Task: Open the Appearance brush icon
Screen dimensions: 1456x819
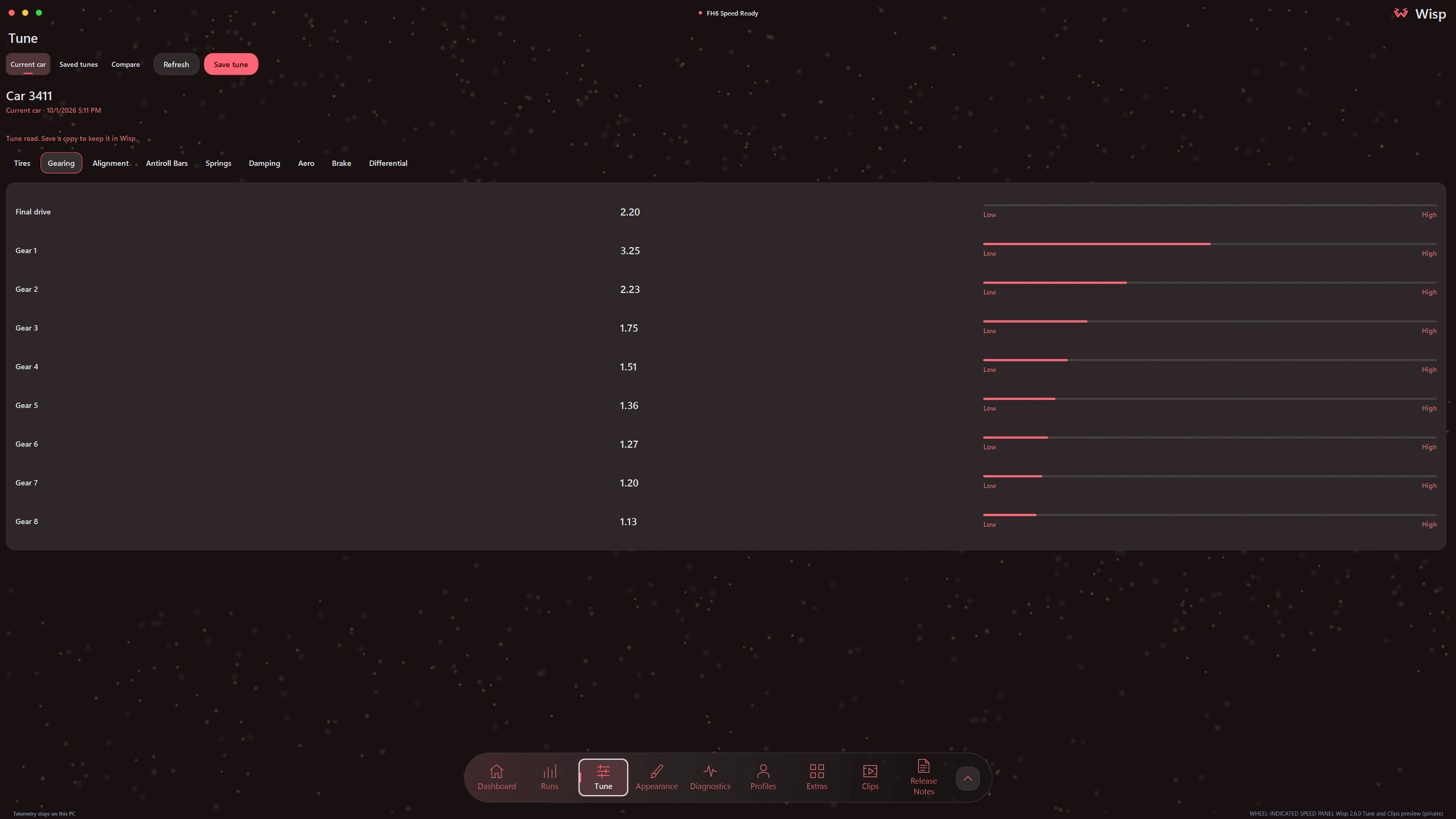Action: pos(656,771)
